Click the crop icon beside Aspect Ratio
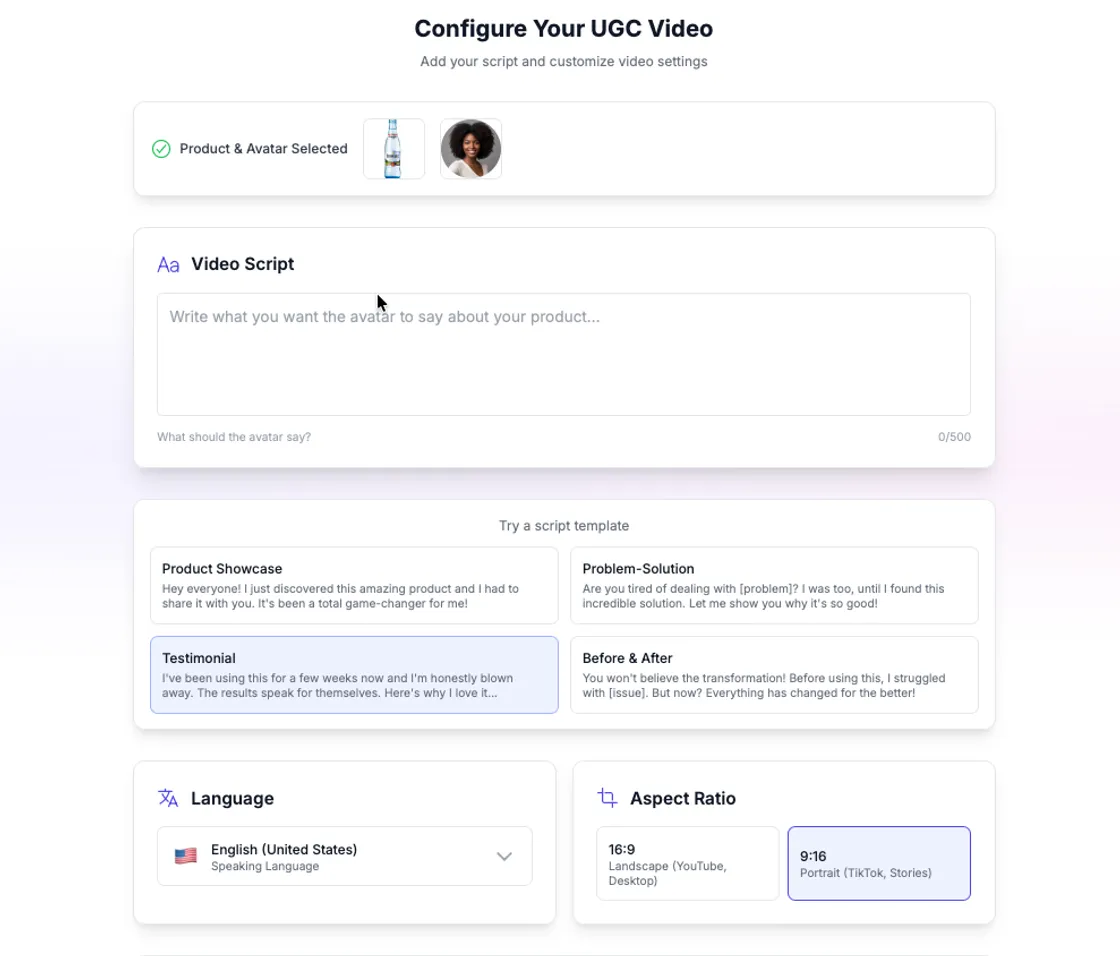This screenshot has width=1120, height=956. (x=607, y=798)
